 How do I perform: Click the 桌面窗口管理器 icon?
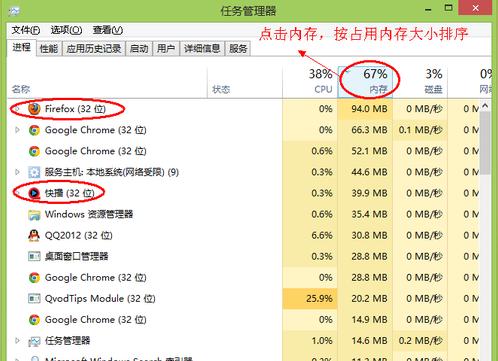[x=34, y=256]
